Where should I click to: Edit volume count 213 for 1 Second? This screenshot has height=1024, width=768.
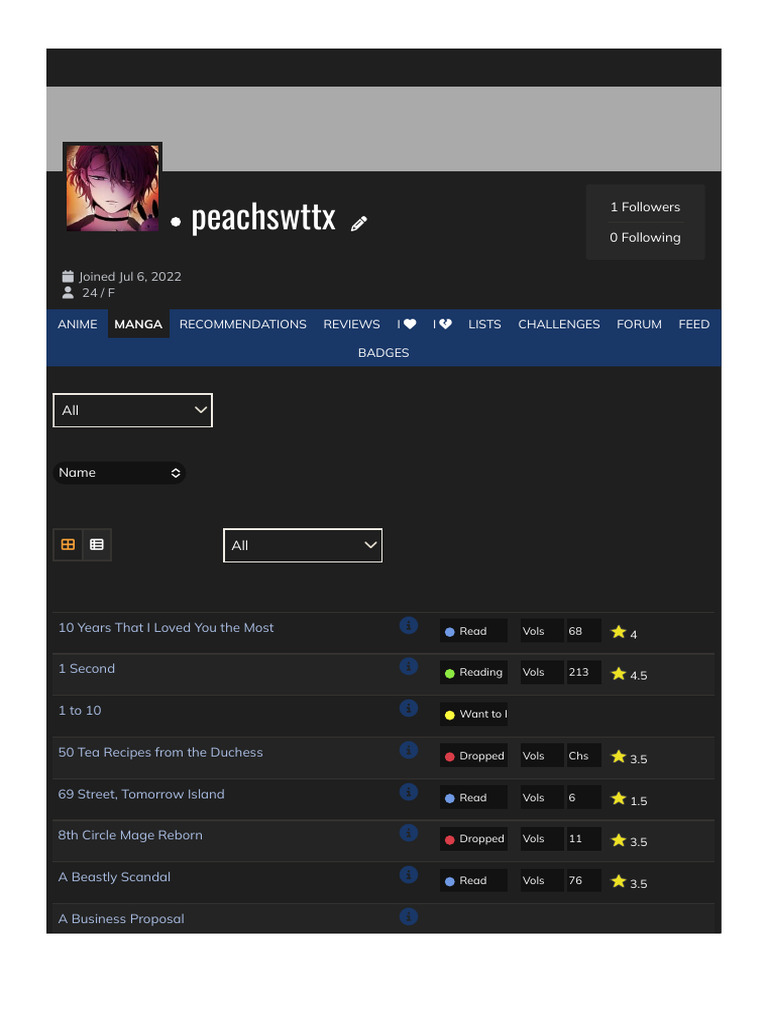coord(583,672)
